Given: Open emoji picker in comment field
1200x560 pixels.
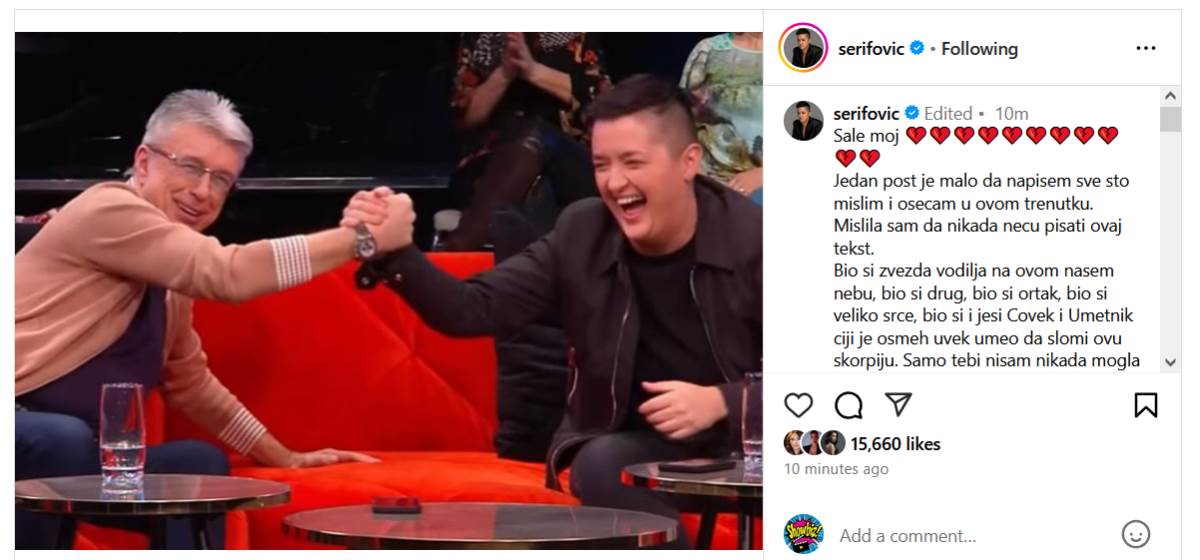Looking at the screenshot, I should [1135, 534].
